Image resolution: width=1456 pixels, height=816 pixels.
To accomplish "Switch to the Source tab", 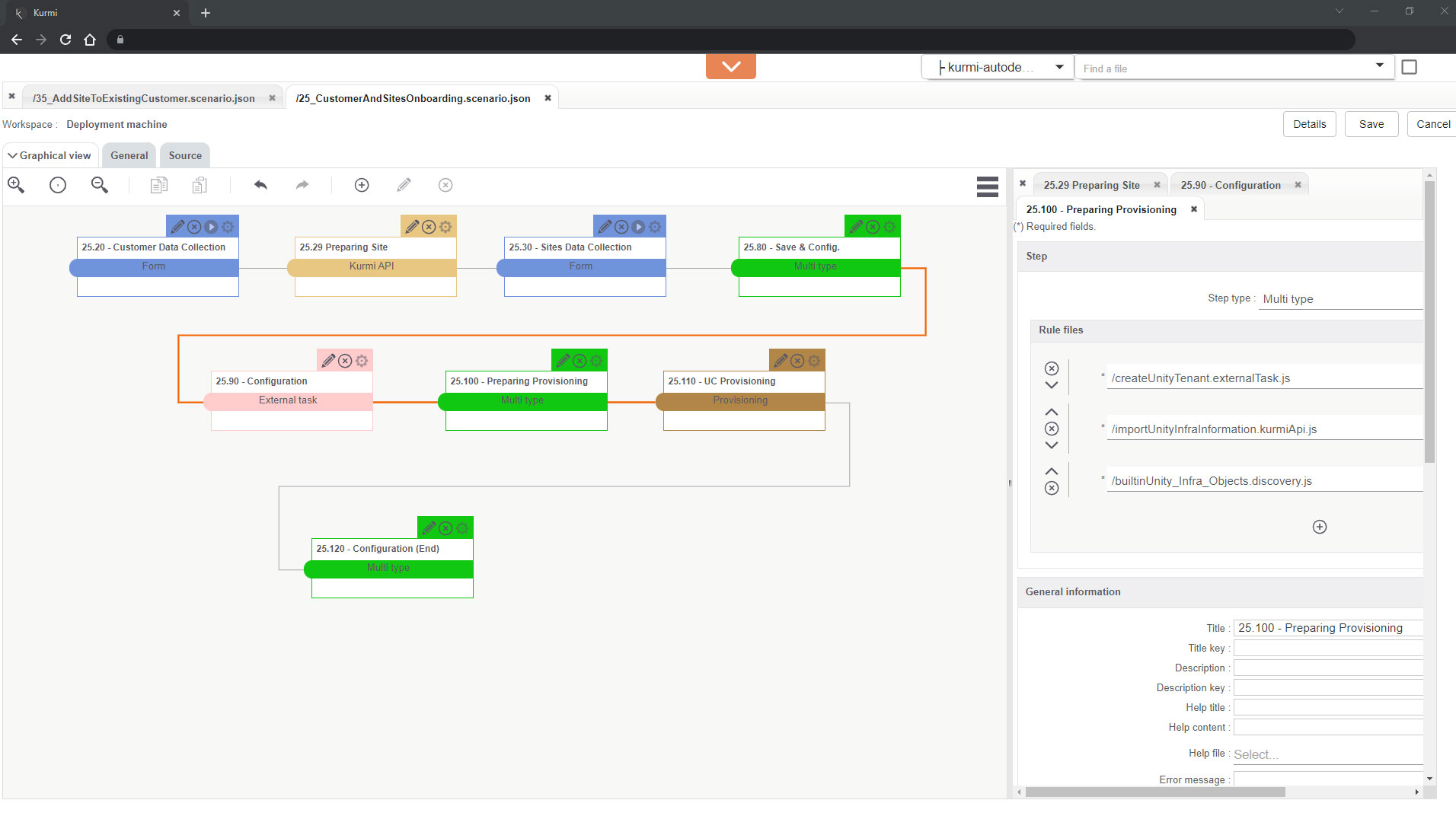I will [185, 155].
